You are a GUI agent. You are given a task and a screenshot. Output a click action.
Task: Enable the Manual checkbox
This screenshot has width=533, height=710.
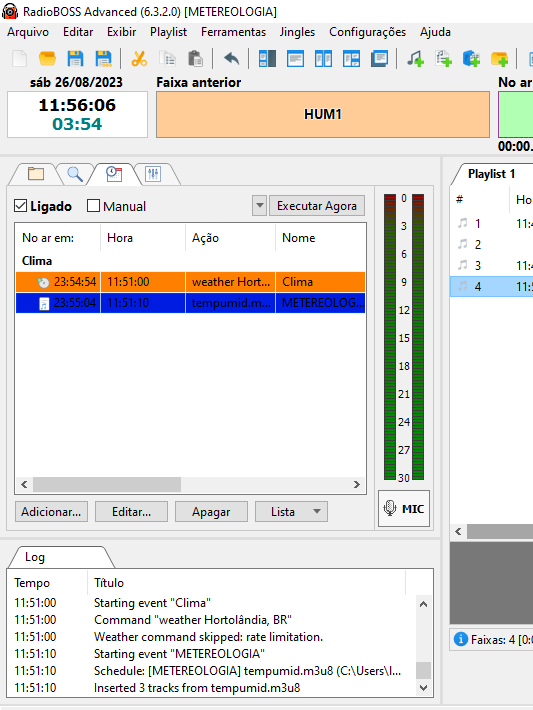coord(93,206)
